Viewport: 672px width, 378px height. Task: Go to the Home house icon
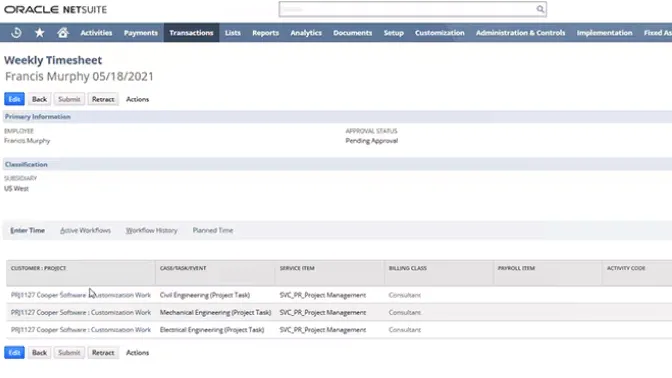[63, 33]
